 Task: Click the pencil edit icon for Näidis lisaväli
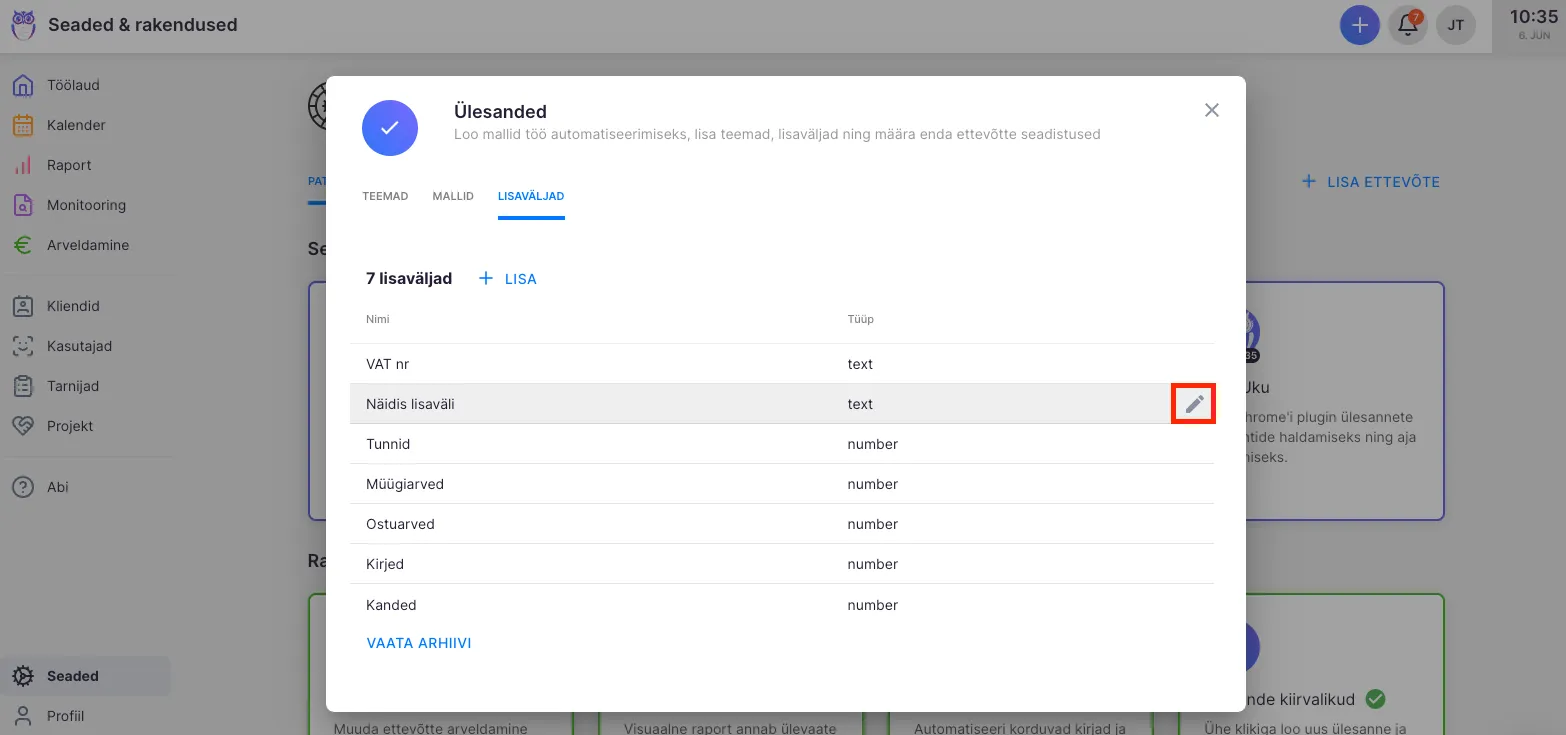click(1193, 404)
